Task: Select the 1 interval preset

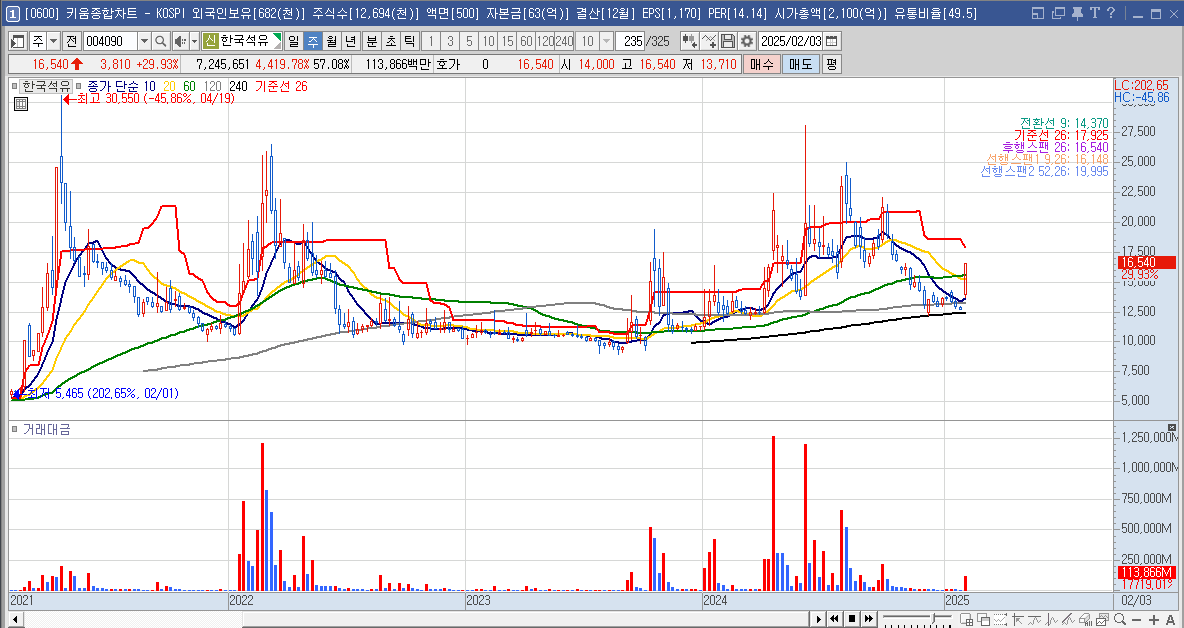Action: point(430,41)
